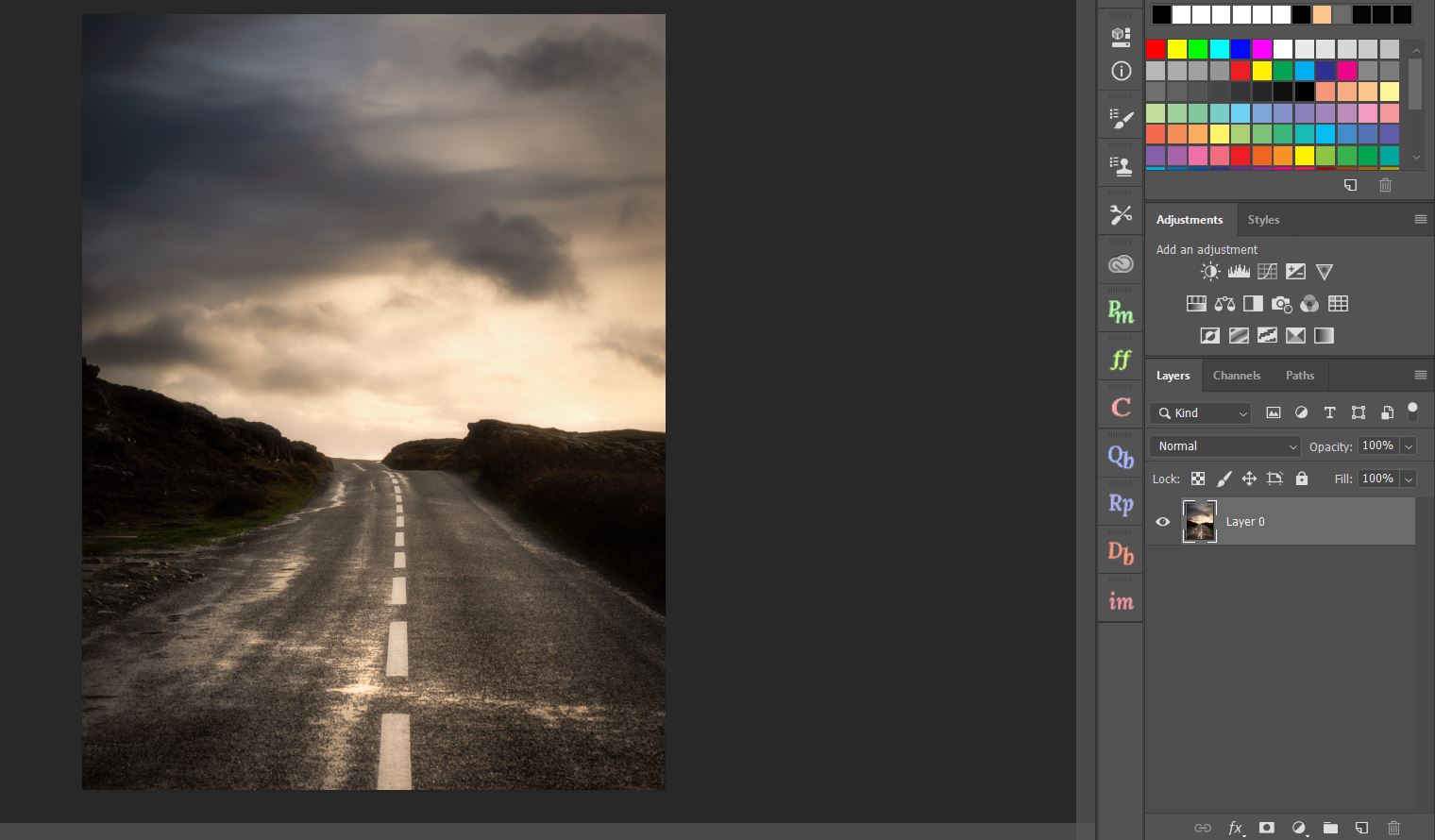The width and height of the screenshot is (1435, 840).
Task: Add a Vibrance adjustment layer
Action: (1325, 272)
